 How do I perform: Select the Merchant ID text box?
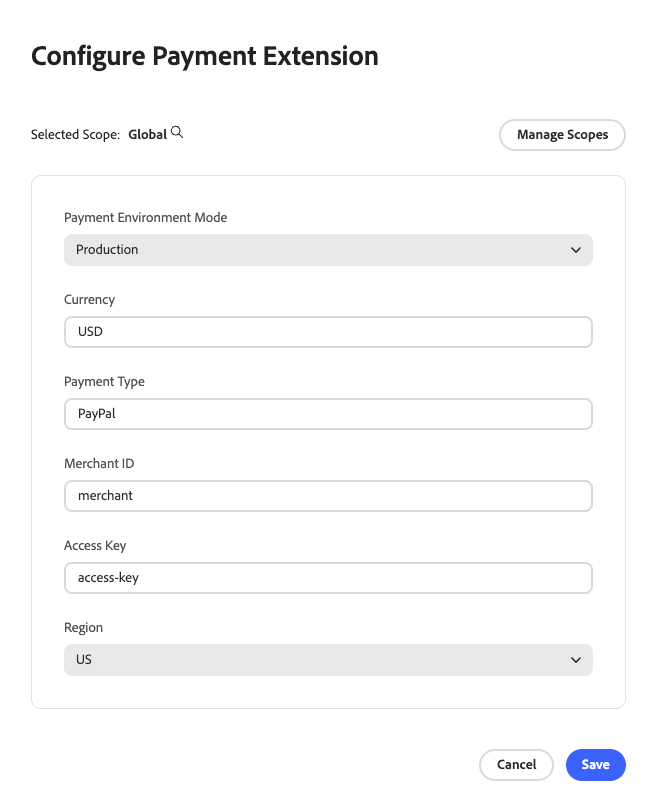click(328, 496)
